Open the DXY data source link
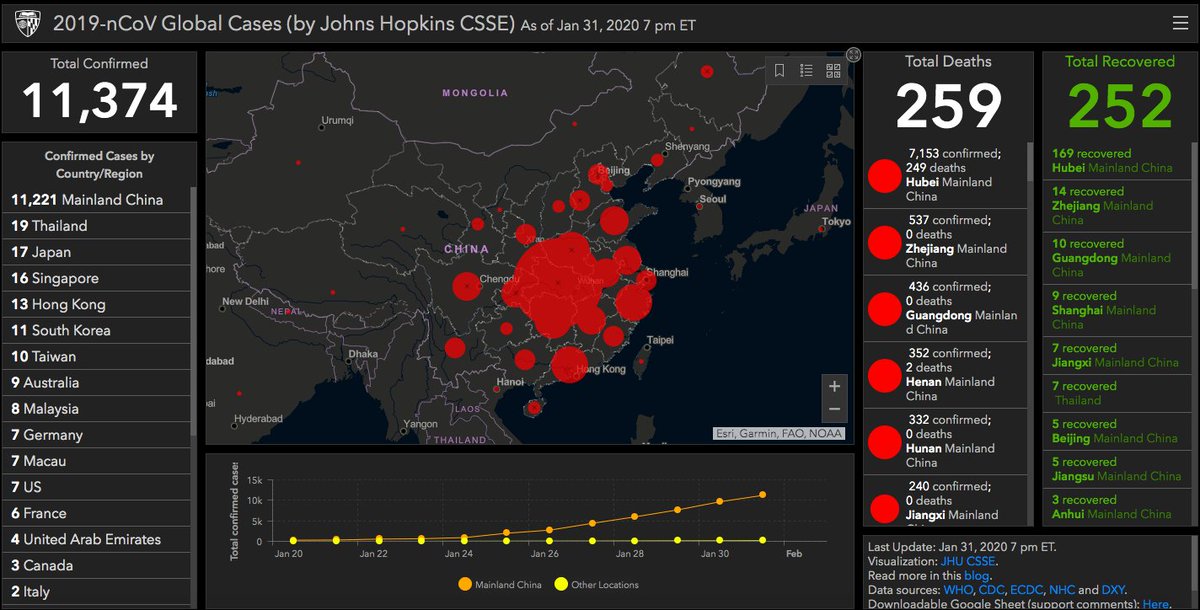Viewport: 1200px width, 610px height. click(x=1113, y=590)
